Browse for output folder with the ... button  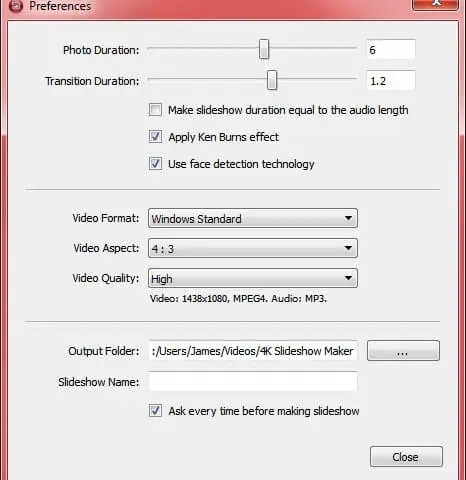(x=403, y=351)
